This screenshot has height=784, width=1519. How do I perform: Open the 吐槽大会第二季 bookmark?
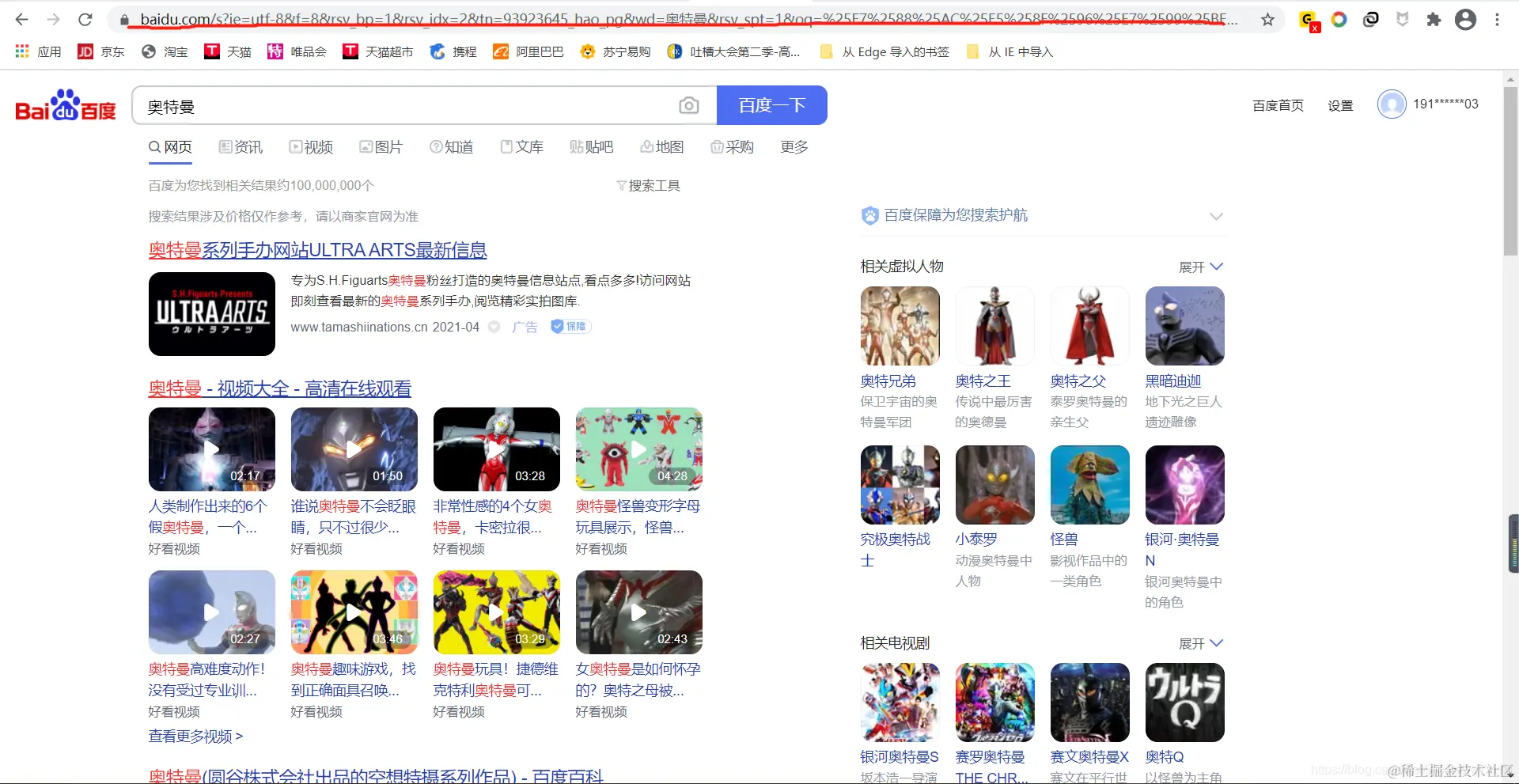pyautogui.click(x=733, y=51)
